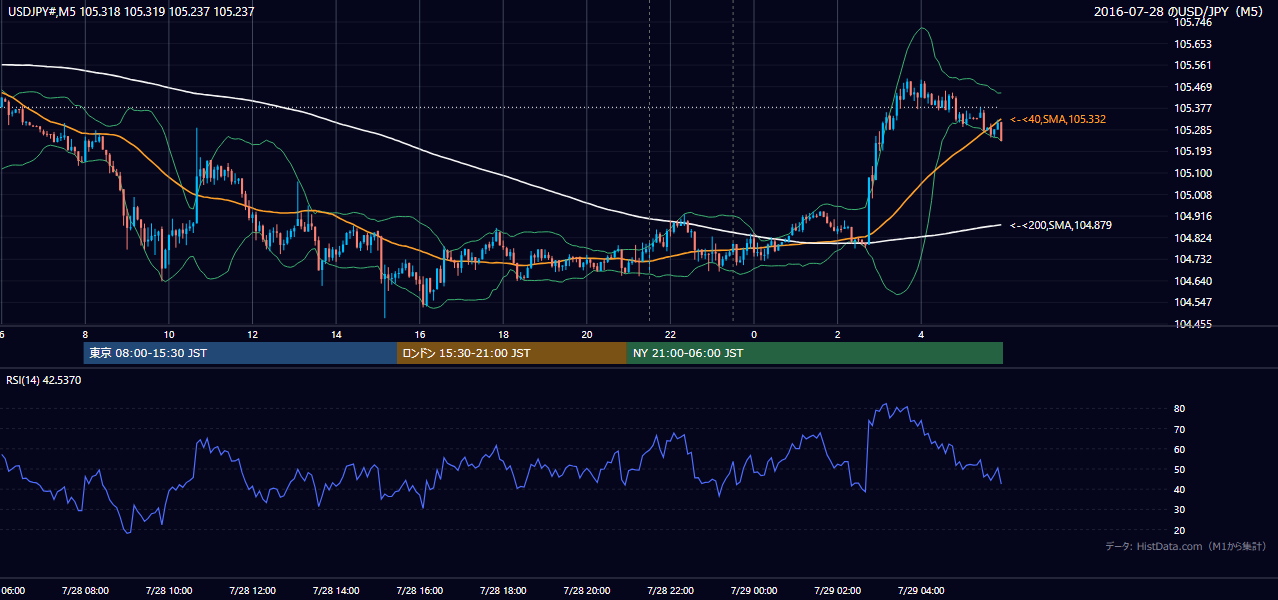
Task: Click the 7/28 10:00 date label
Action: [168, 591]
